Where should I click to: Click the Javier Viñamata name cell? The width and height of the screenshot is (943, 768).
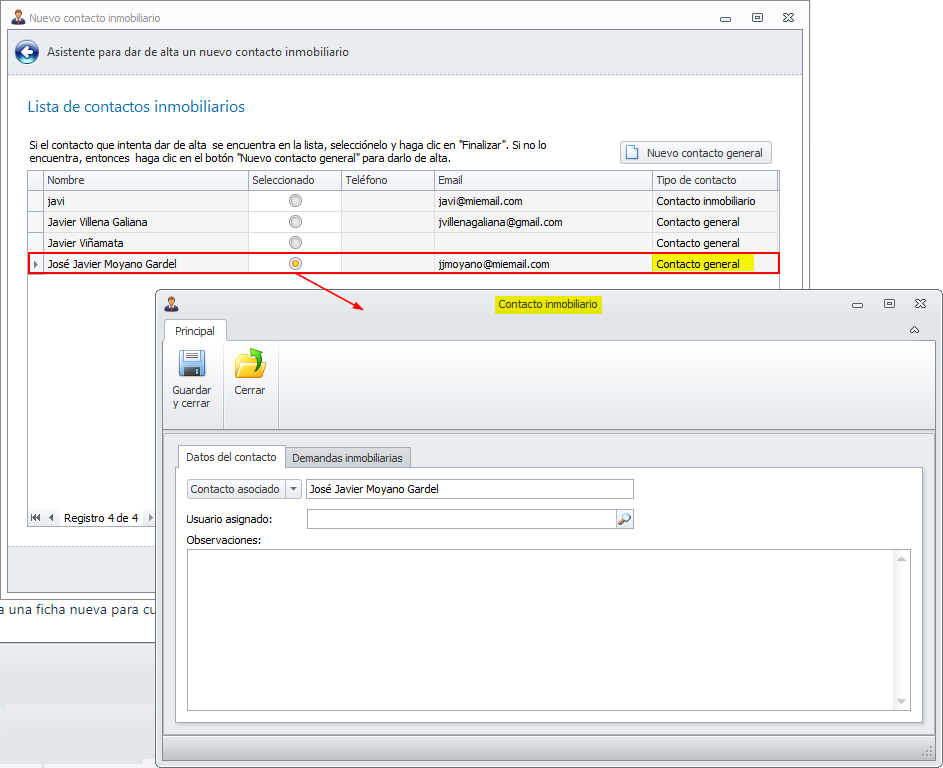(146, 243)
